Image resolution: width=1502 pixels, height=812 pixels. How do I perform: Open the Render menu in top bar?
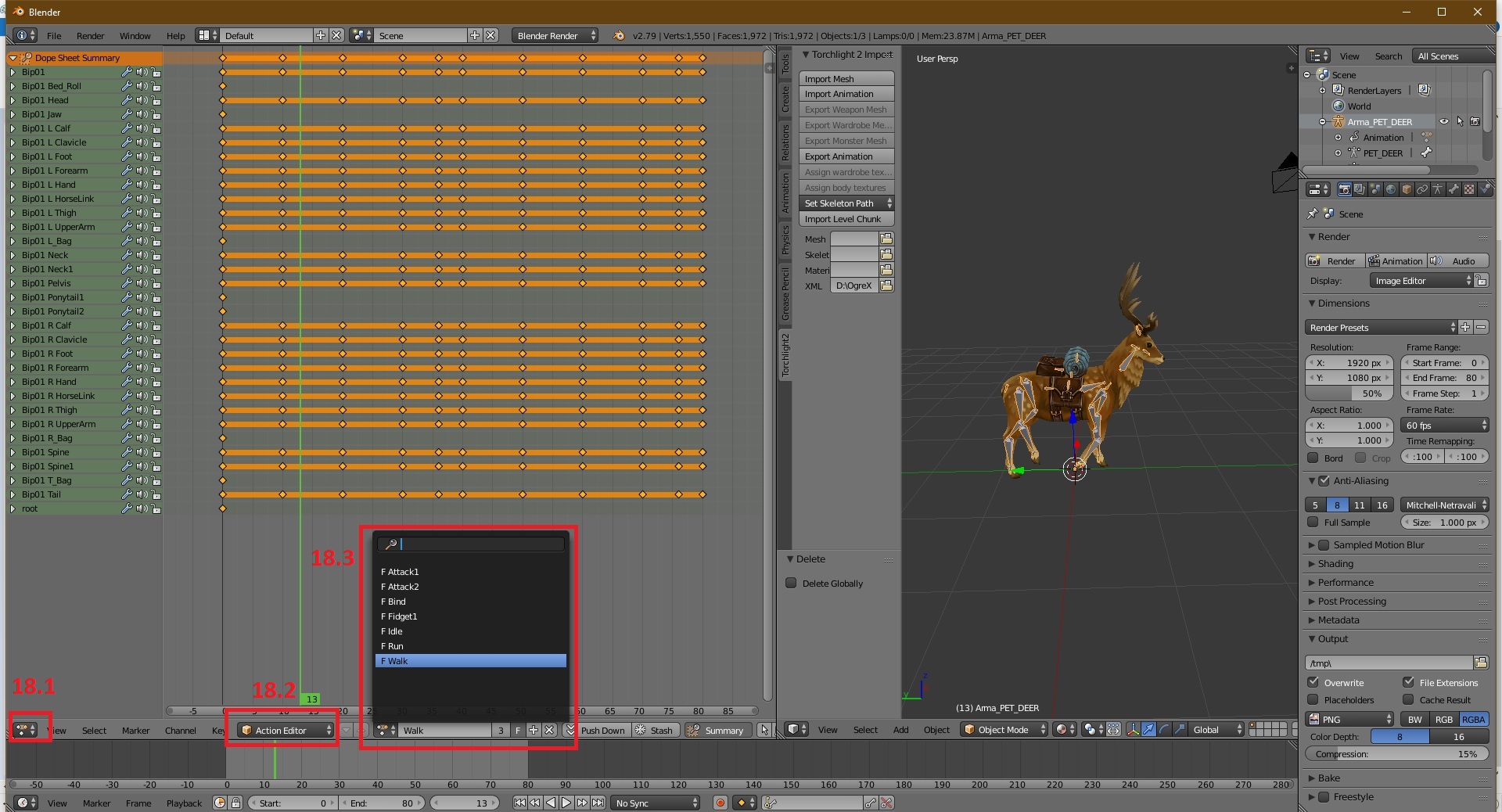point(90,36)
